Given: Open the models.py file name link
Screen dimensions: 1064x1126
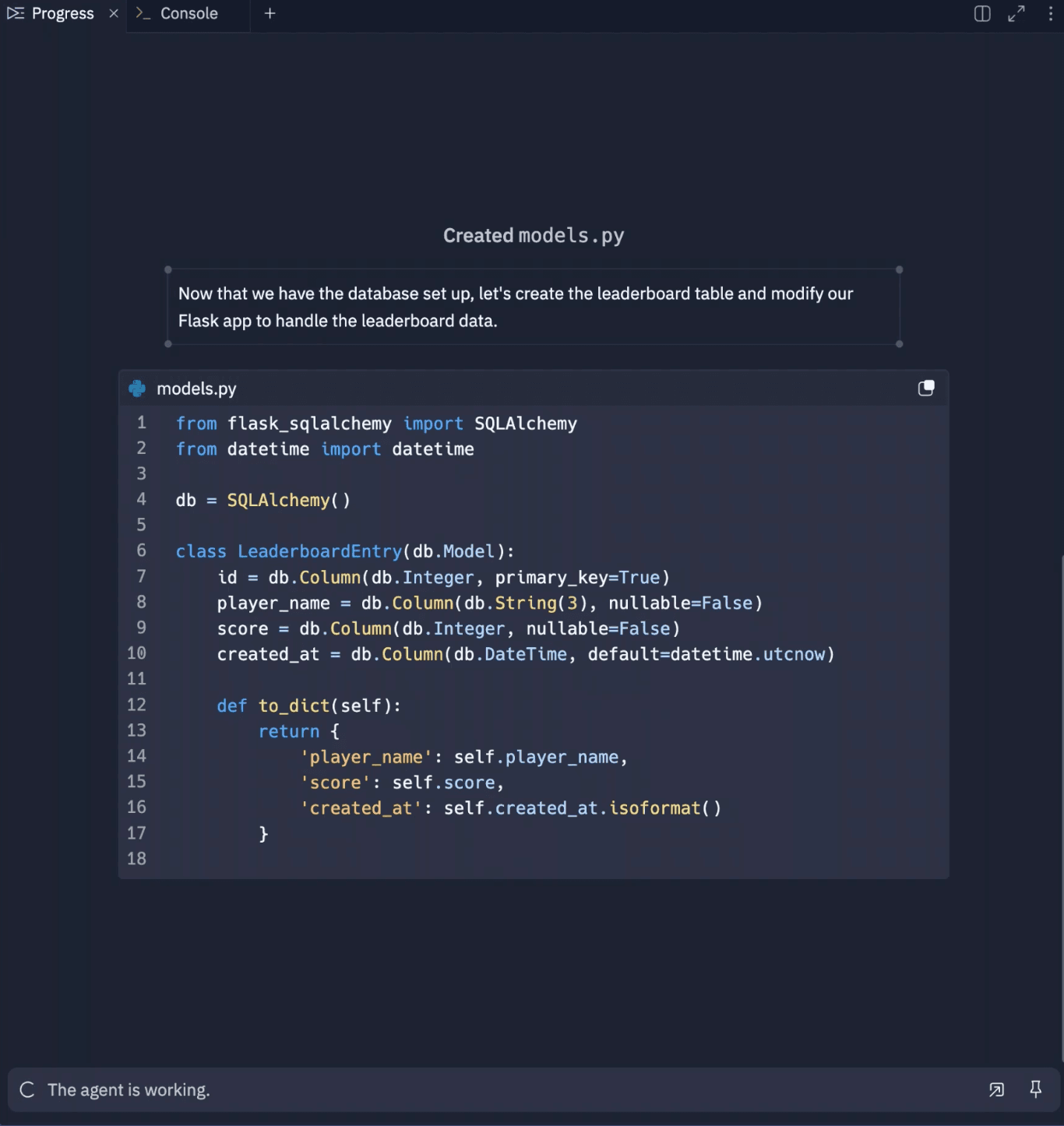Looking at the screenshot, I should (196, 389).
